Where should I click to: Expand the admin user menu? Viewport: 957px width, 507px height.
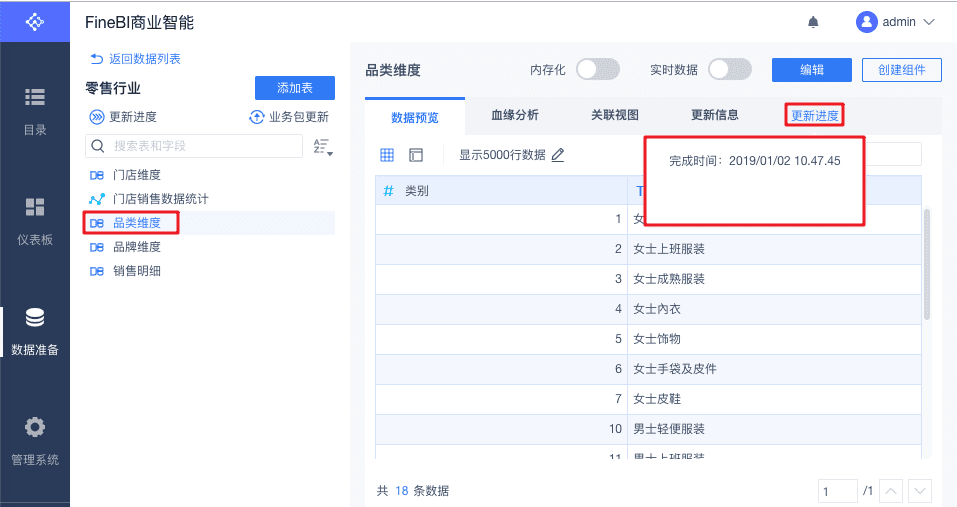pos(895,22)
